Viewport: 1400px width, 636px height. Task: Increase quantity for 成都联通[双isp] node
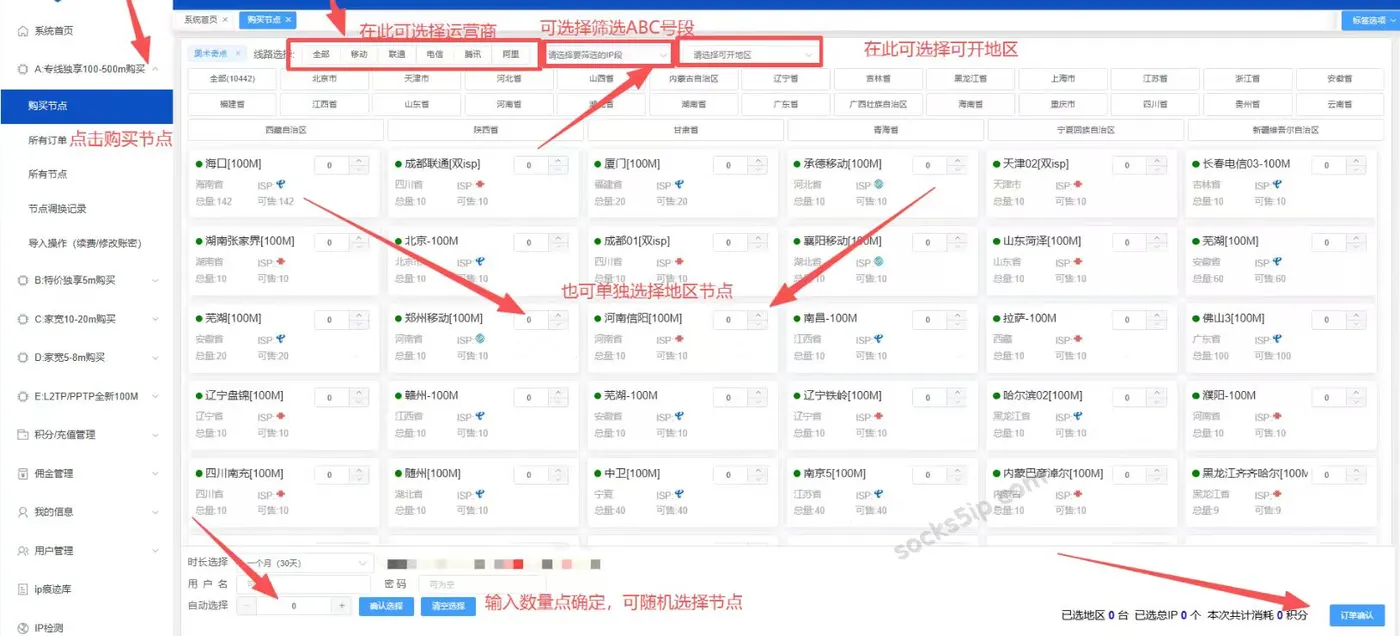558,161
